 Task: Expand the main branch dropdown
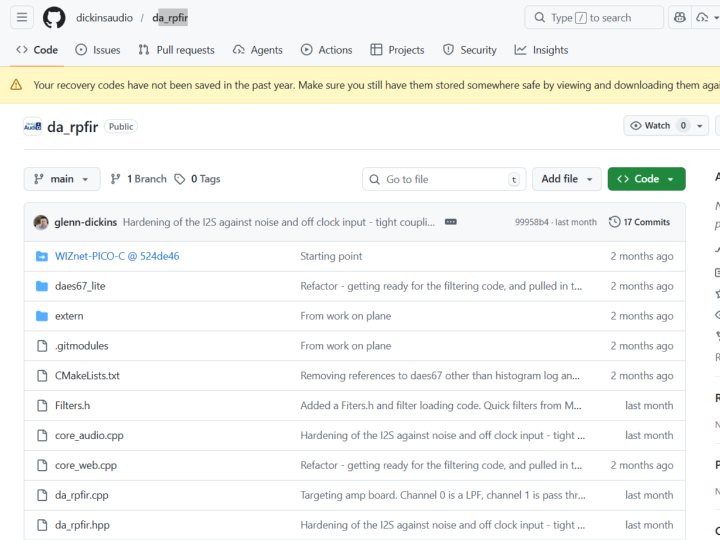[x=61, y=179]
